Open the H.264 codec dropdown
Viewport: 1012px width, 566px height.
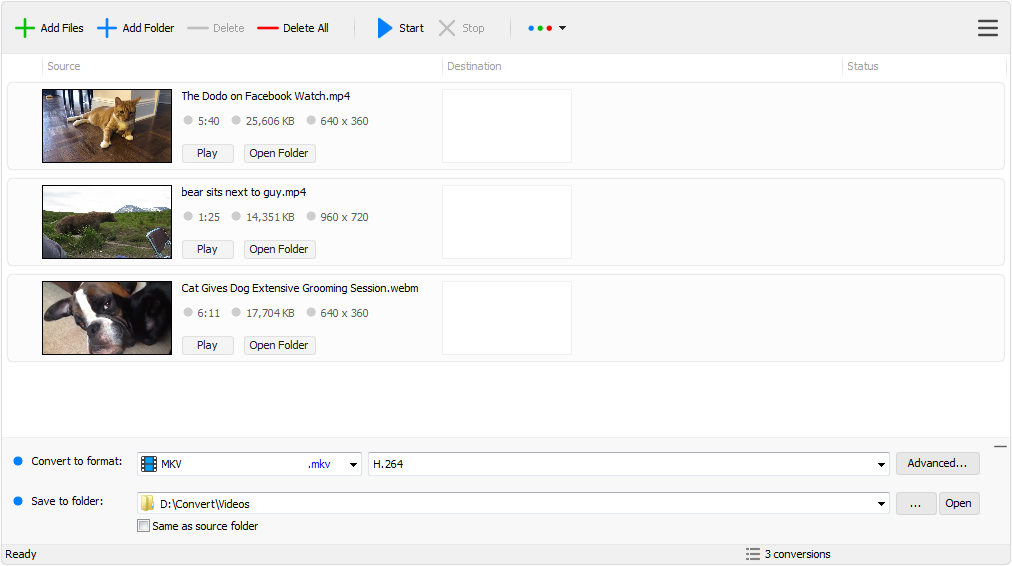(x=880, y=464)
